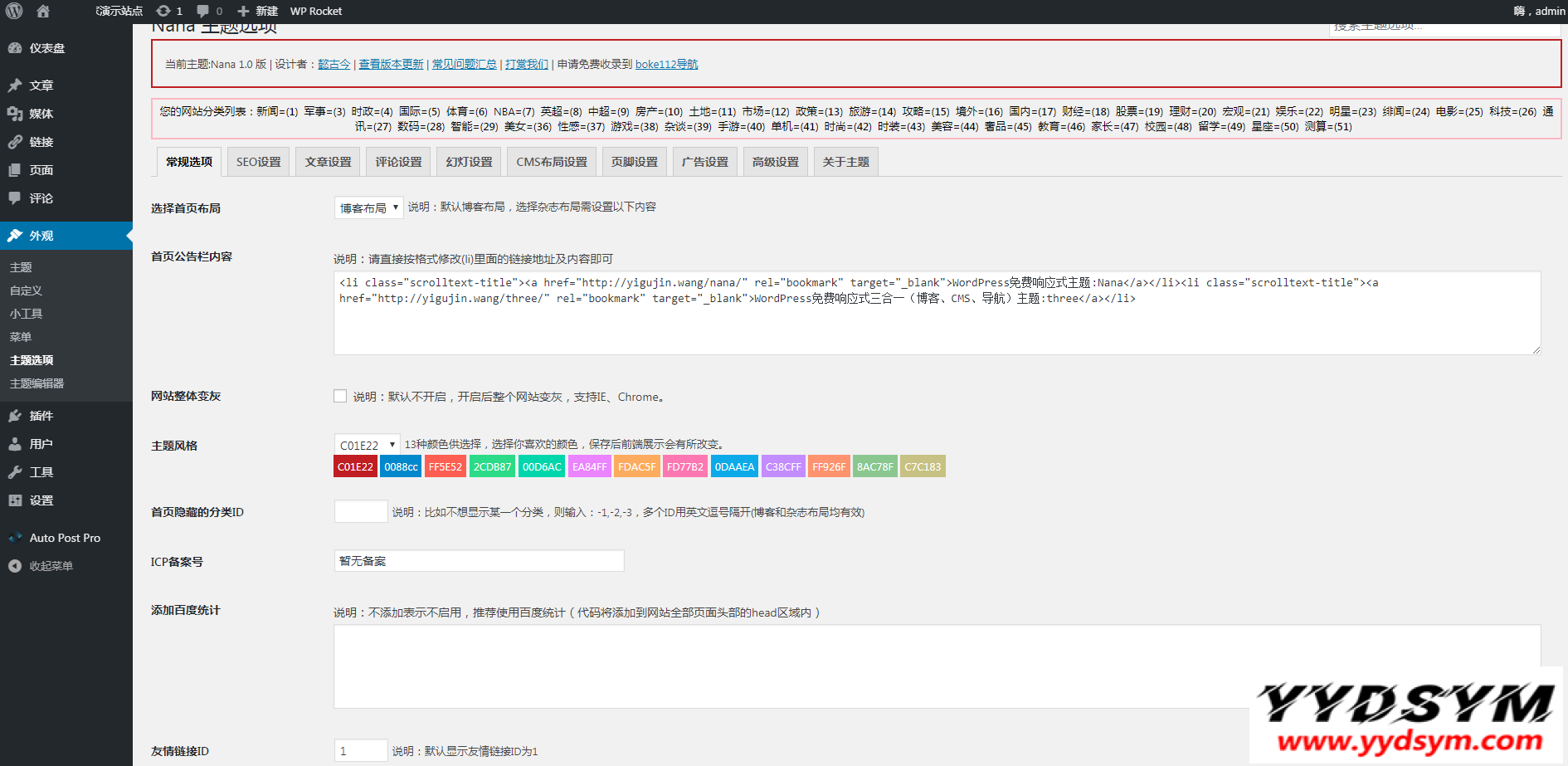This screenshot has width=1568, height=766.
Task: Open the site home icon
Action: click(43, 11)
